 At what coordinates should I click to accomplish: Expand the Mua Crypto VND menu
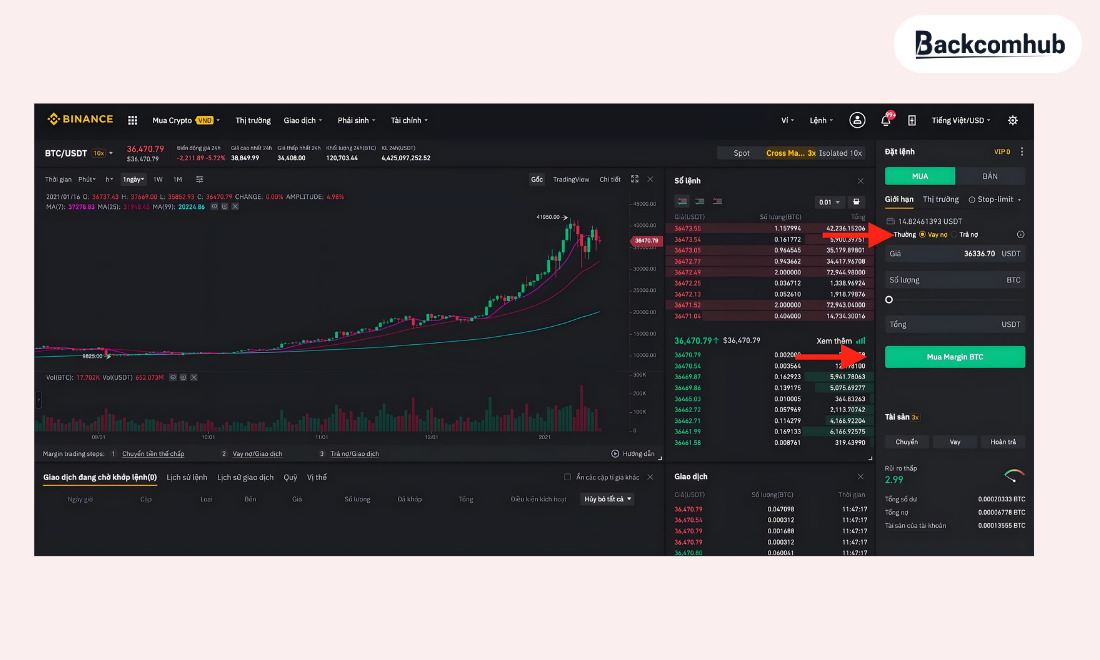click(186, 121)
